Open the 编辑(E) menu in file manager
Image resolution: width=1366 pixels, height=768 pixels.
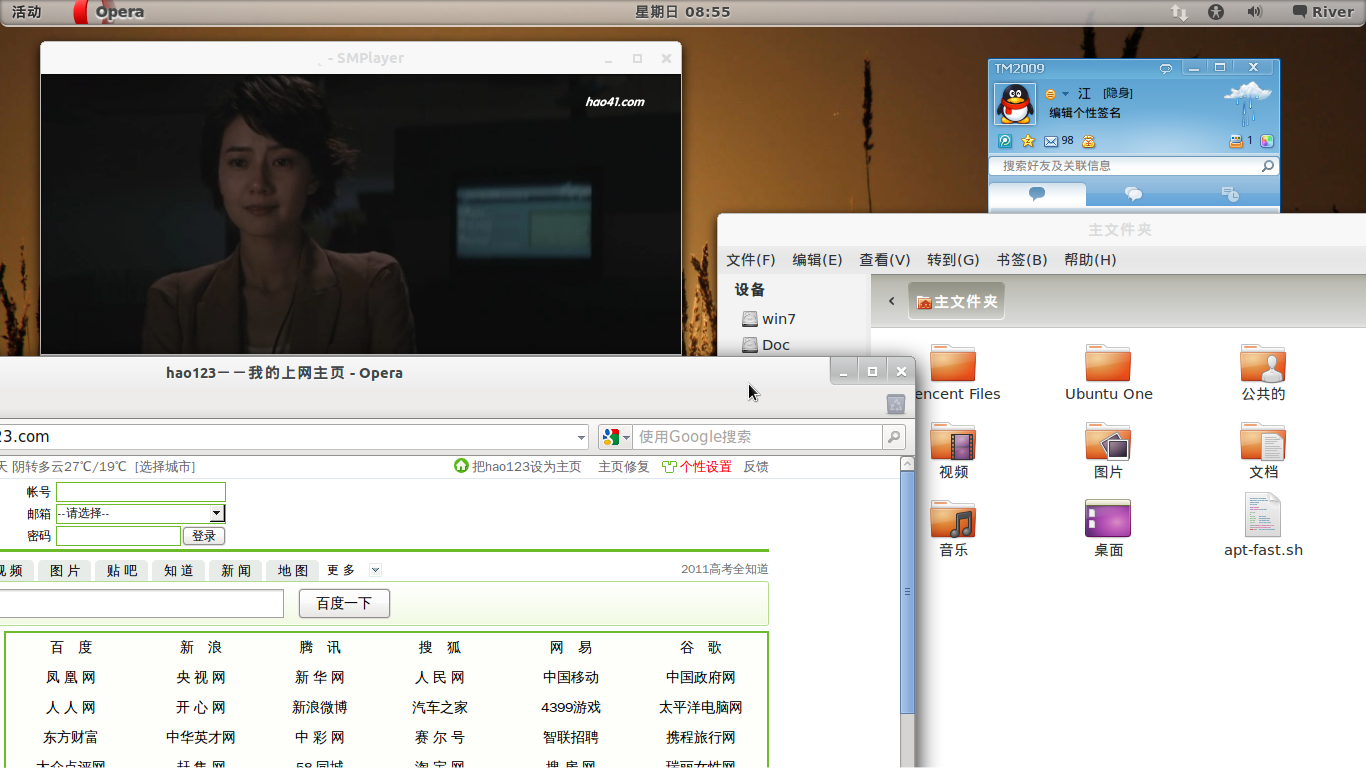(817, 260)
